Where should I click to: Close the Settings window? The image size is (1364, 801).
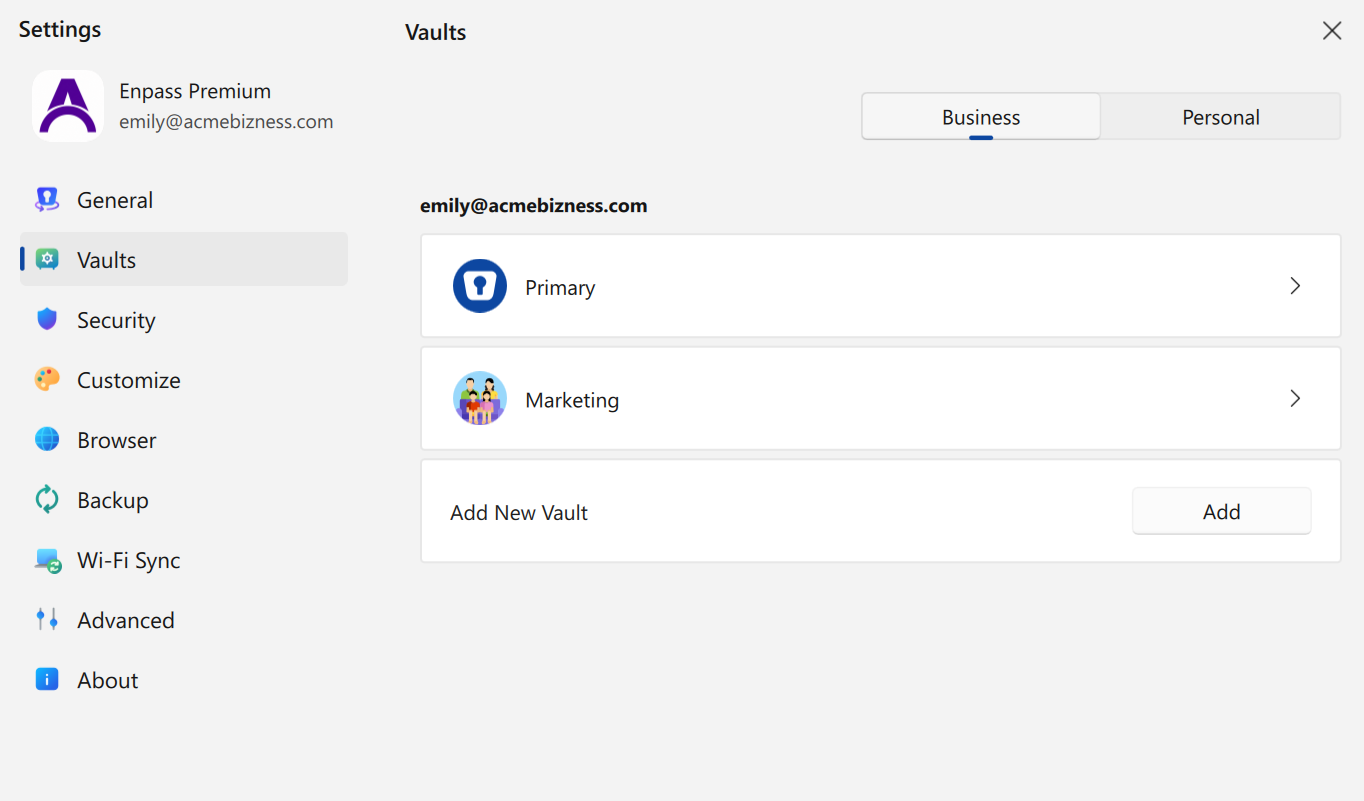(1332, 31)
